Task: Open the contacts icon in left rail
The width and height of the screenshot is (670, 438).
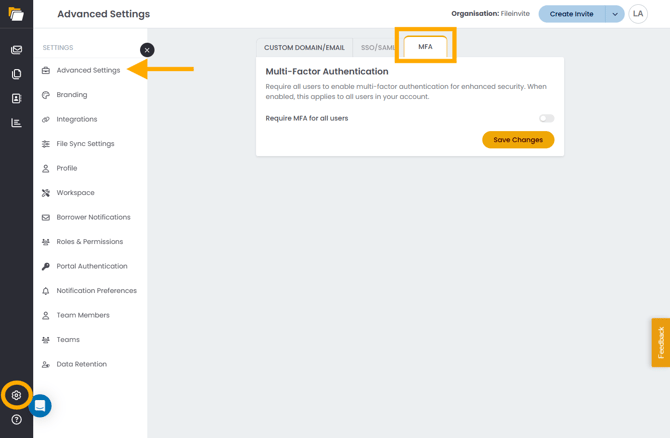Action: pyautogui.click(x=16, y=99)
